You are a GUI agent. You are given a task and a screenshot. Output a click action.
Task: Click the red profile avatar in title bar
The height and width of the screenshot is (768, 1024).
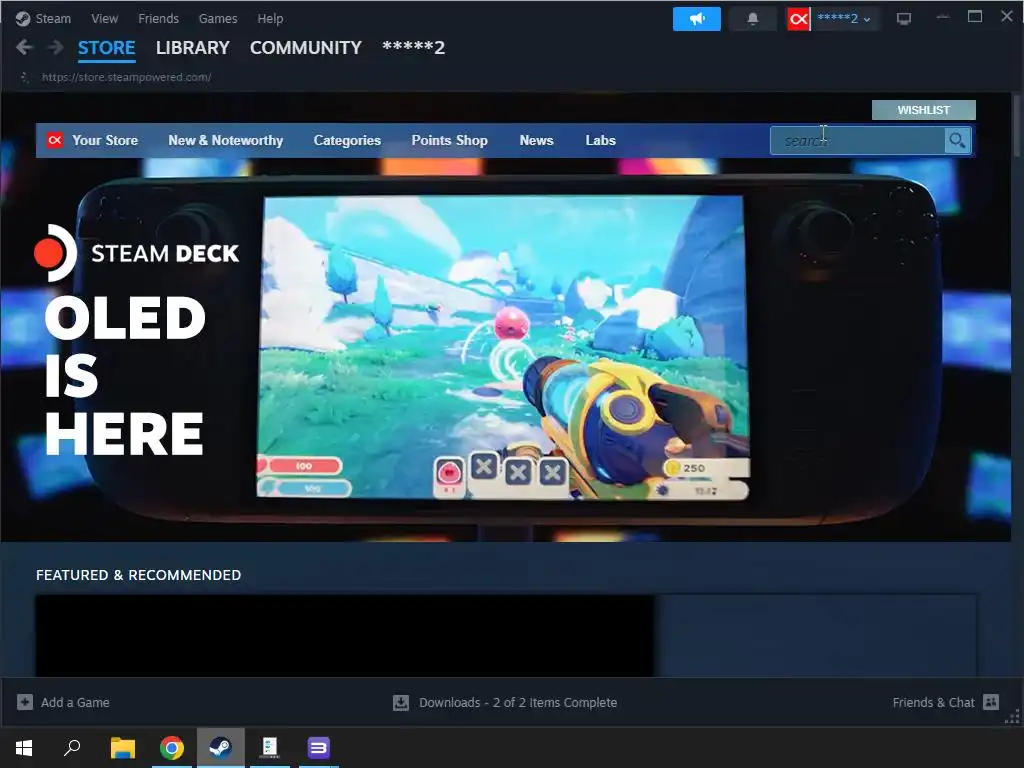798,19
